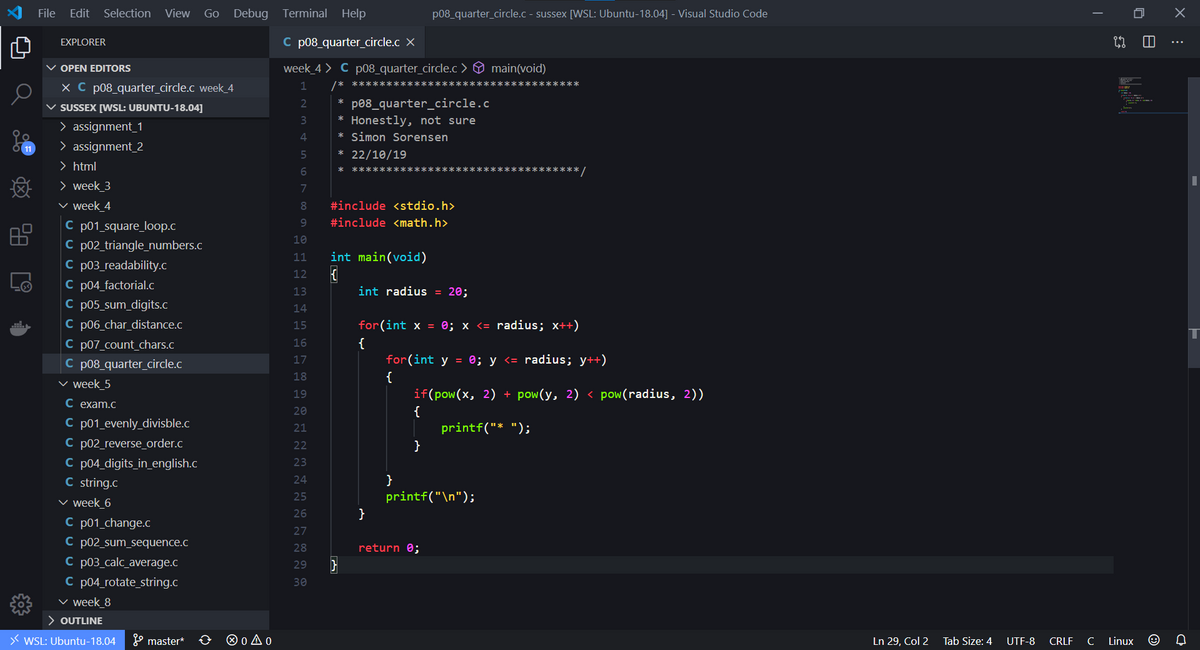Screen dimensions: 1200x650
Task: Open the Docker extension panel
Action: click(x=20, y=327)
